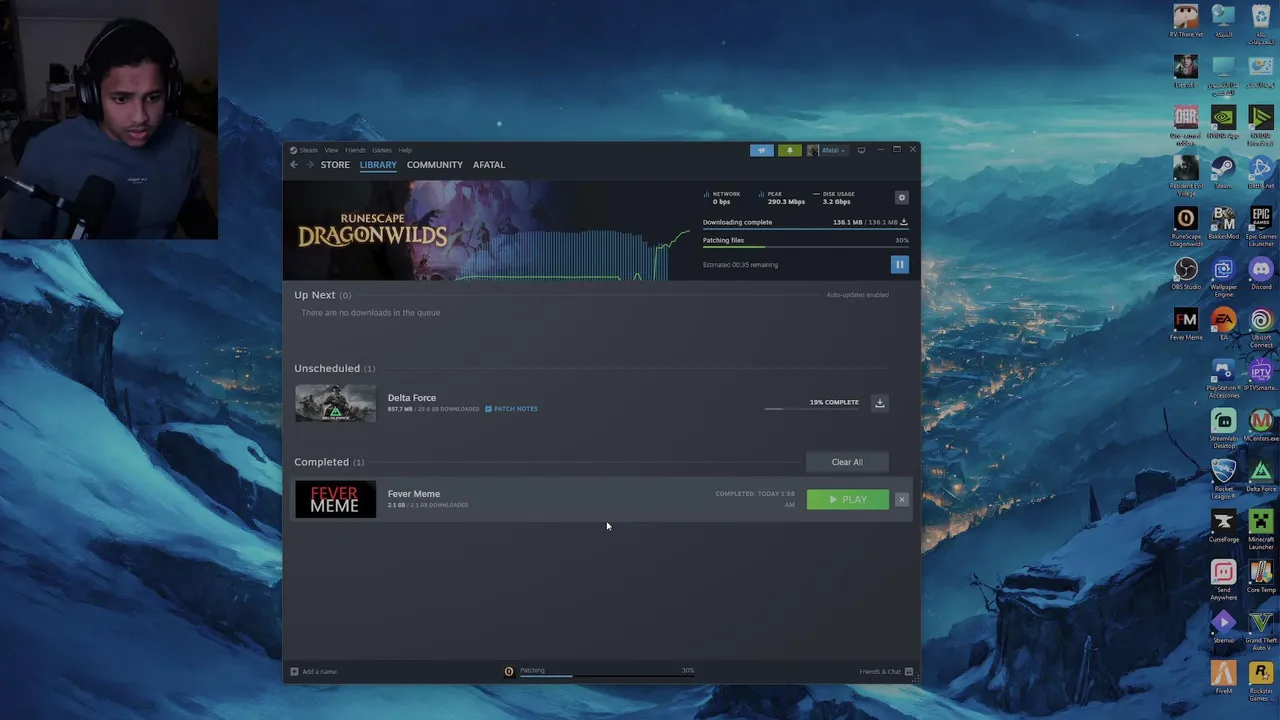Open the AFATAL profile tab
The width and height of the screenshot is (1280, 720).
tap(489, 165)
